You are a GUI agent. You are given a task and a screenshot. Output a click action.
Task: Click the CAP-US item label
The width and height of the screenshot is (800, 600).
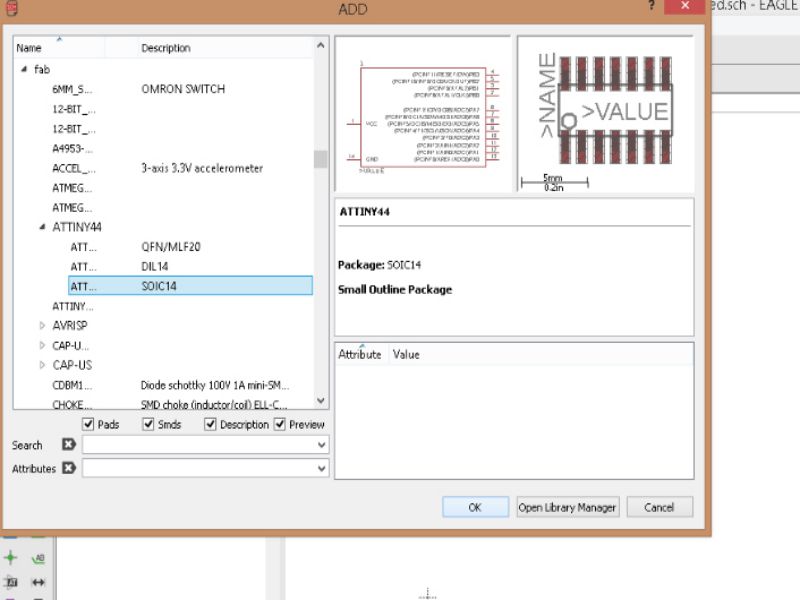[72, 365]
